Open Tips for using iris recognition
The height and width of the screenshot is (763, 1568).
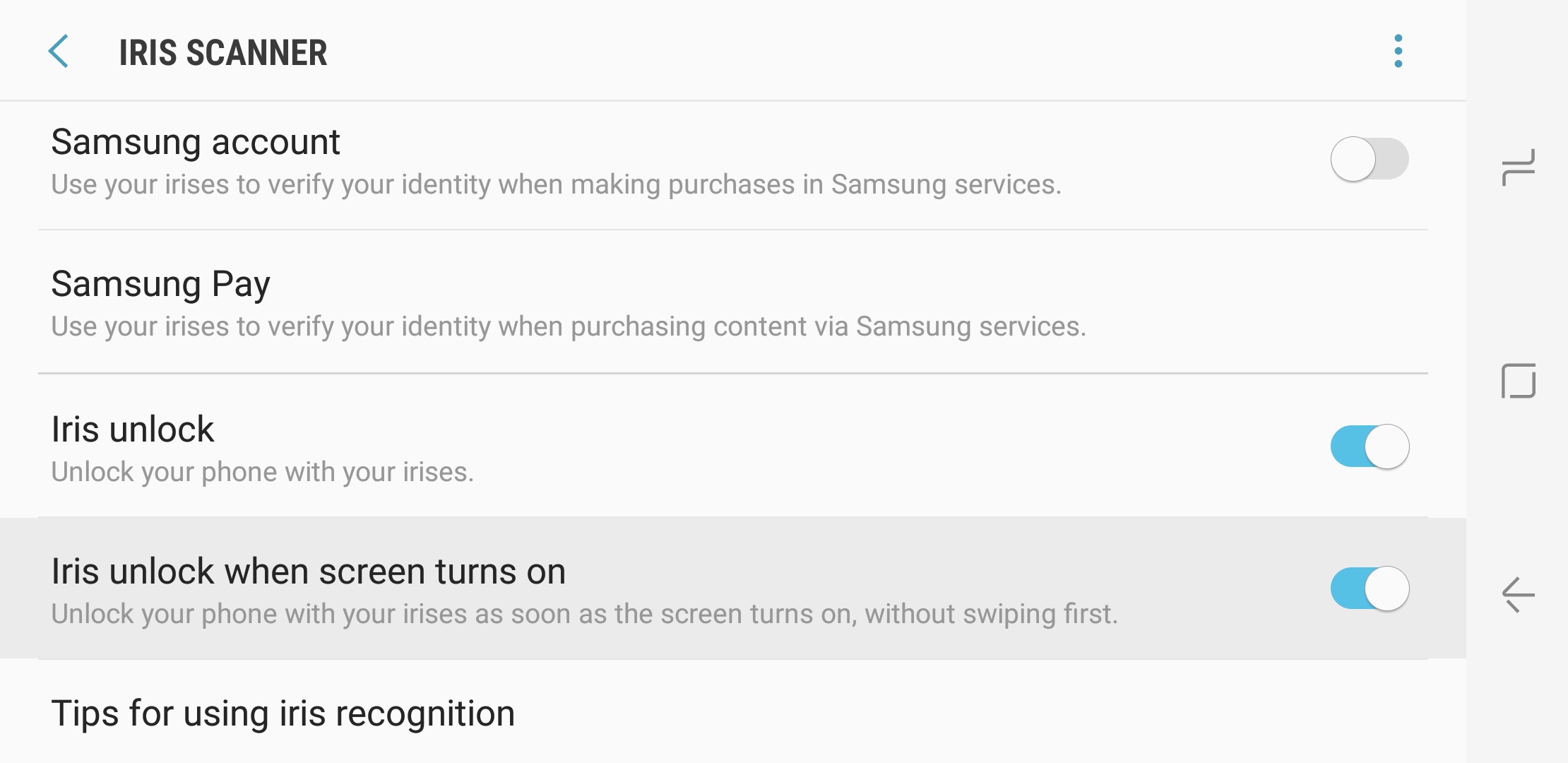733,712
